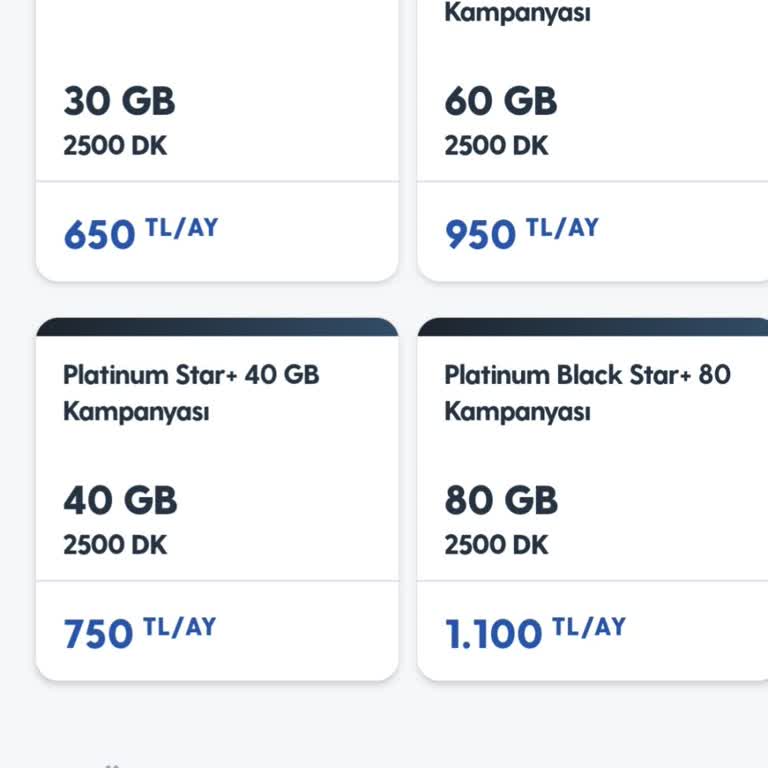Image resolution: width=768 pixels, height=768 pixels.
Task: Click 2500 DK under 40 GB
Action: point(115,545)
